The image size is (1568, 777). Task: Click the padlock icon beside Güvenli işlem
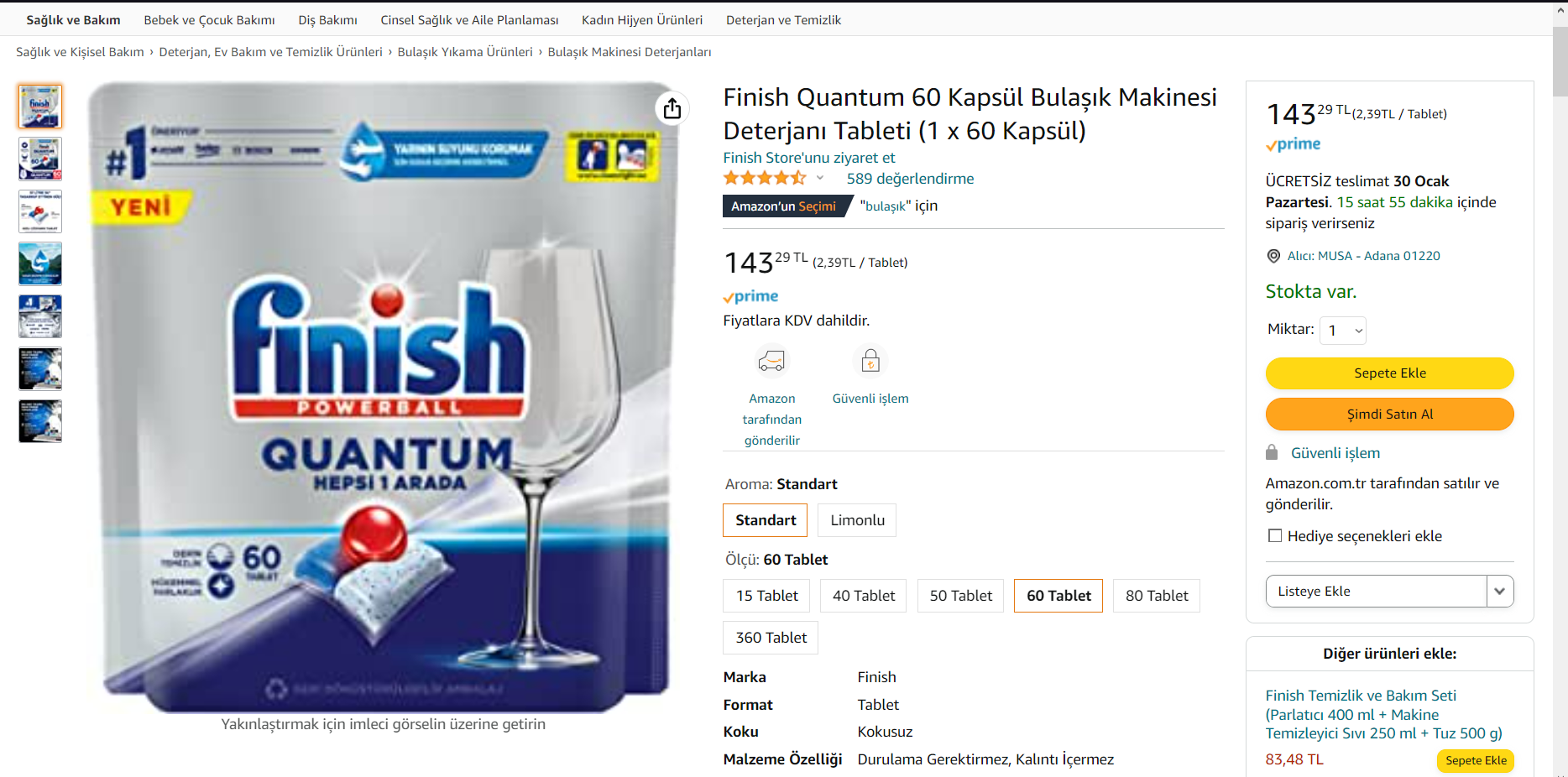pyautogui.click(x=1272, y=452)
